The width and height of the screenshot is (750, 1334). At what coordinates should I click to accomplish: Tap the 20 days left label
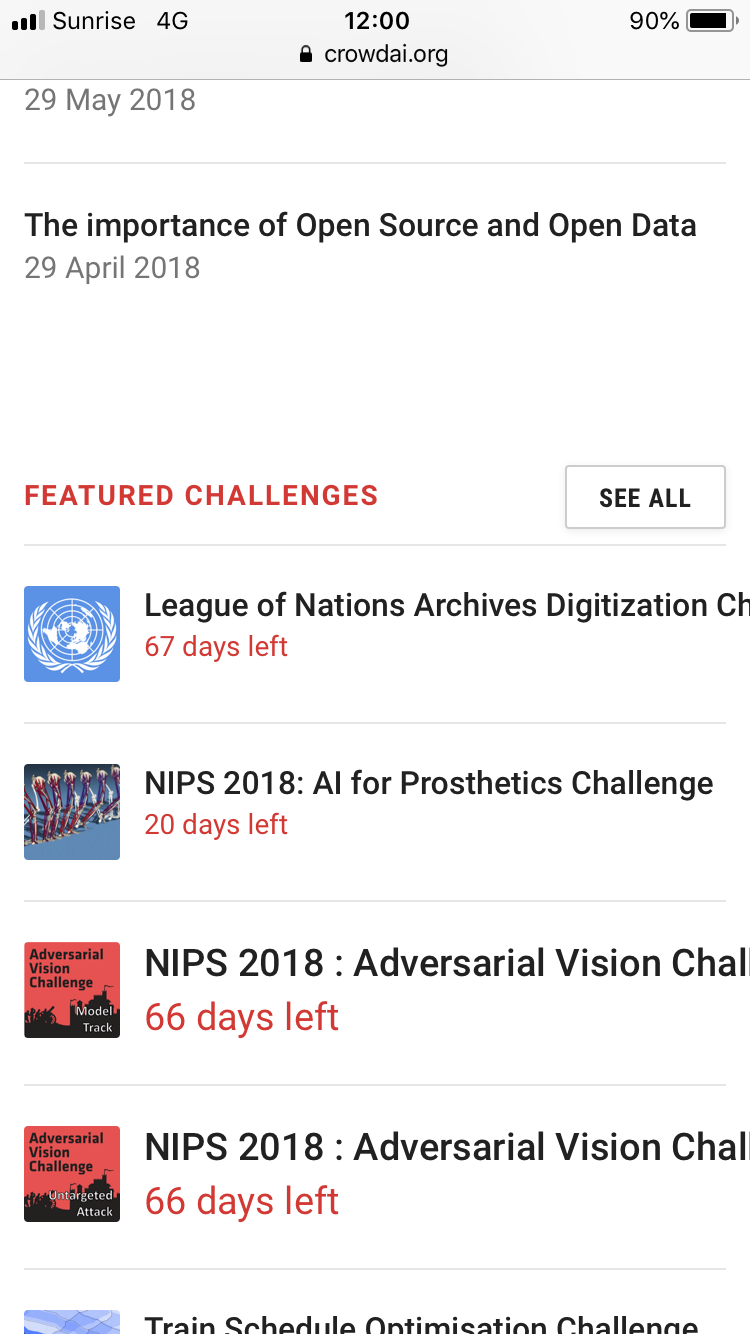click(x=216, y=825)
